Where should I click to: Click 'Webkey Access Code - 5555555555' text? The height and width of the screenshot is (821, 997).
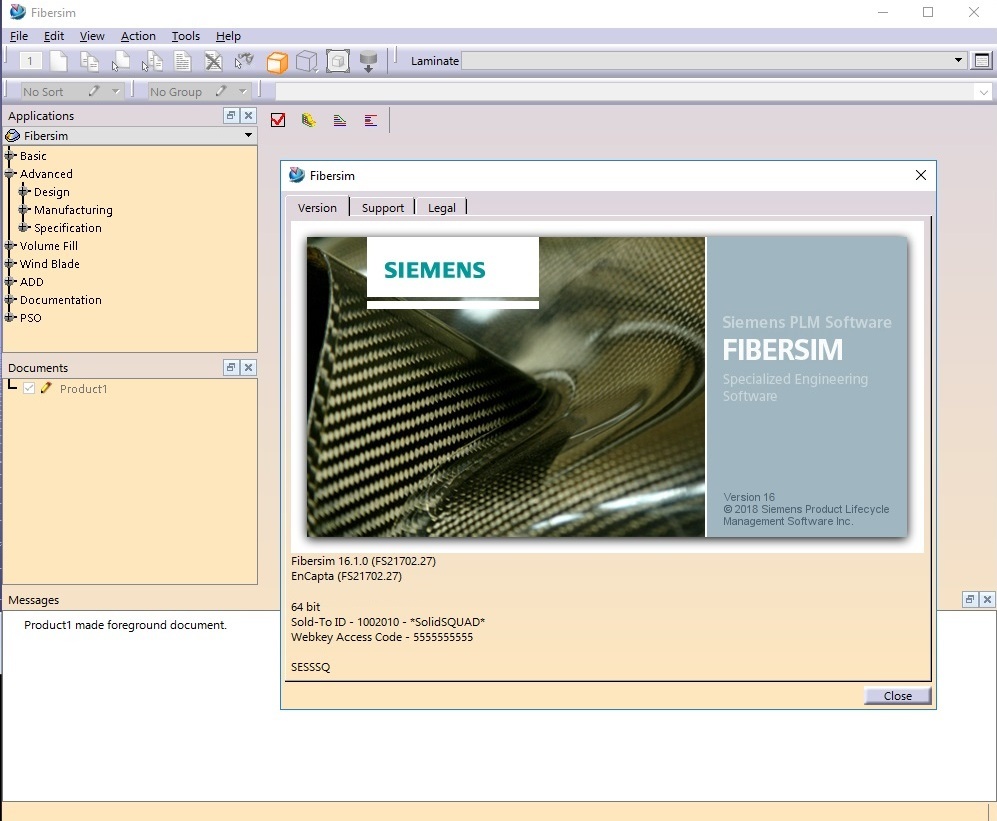click(382, 637)
